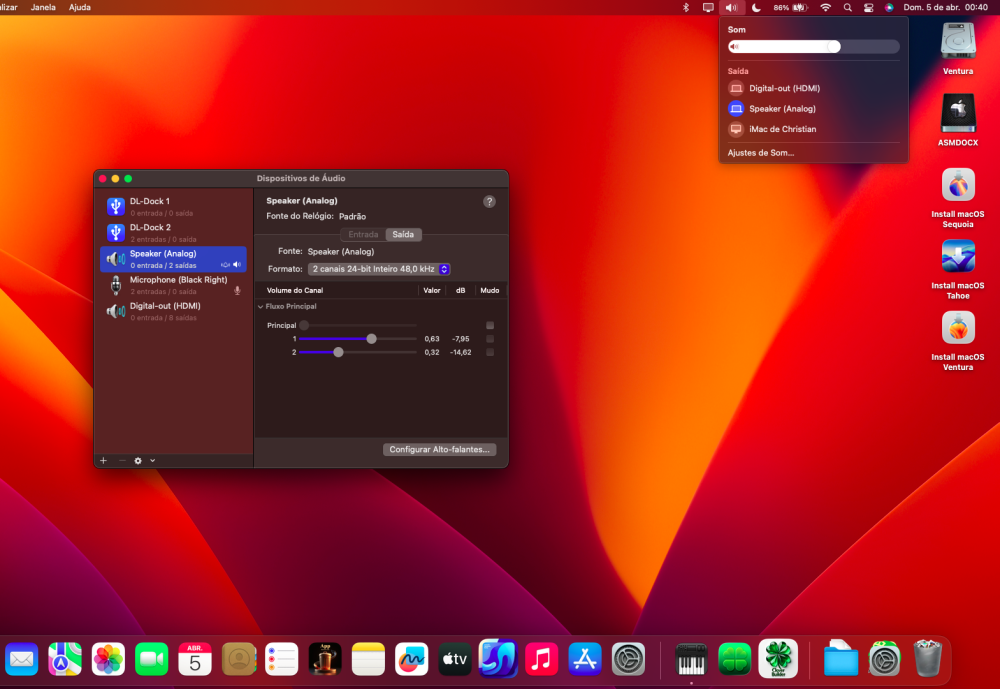Screen dimensions: 1000x689
Task: Select the DL-Dock 2 USB device icon
Action: pos(115,232)
